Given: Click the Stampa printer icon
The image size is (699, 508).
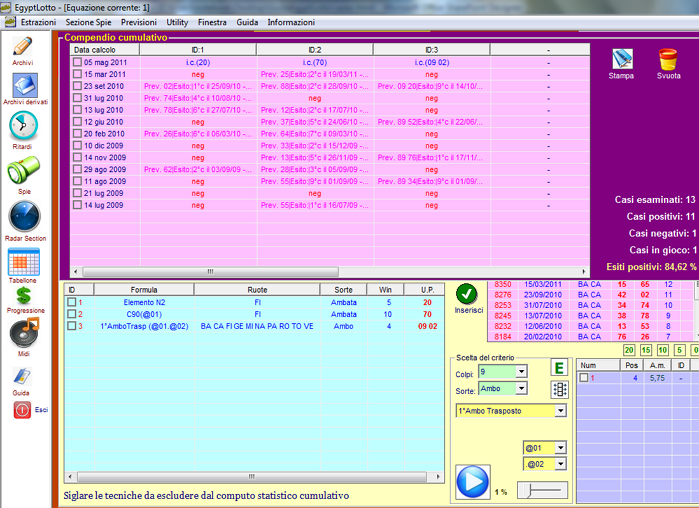Looking at the screenshot, I should click(621, 59).
